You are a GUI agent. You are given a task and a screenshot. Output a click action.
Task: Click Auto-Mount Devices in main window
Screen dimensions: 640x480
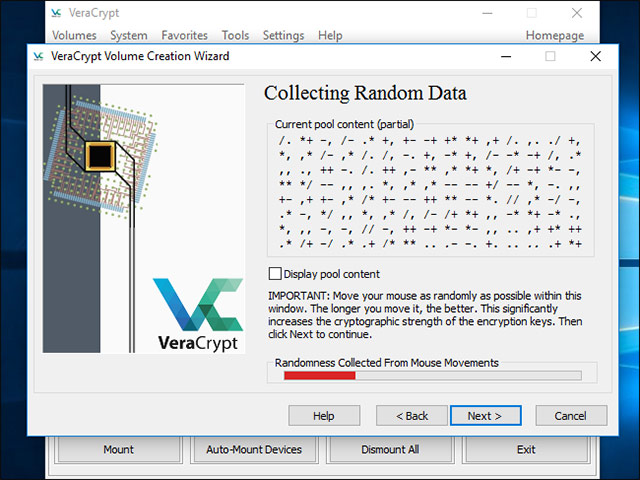coord(254,449)
